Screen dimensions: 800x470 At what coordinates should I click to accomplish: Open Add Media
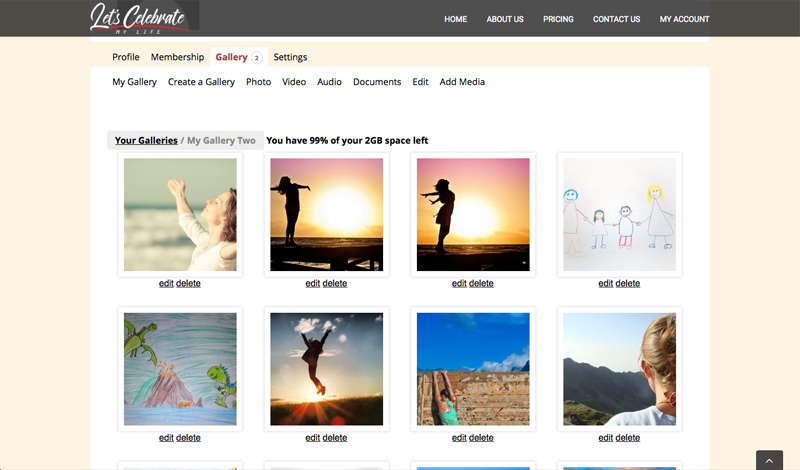[462, 82]
